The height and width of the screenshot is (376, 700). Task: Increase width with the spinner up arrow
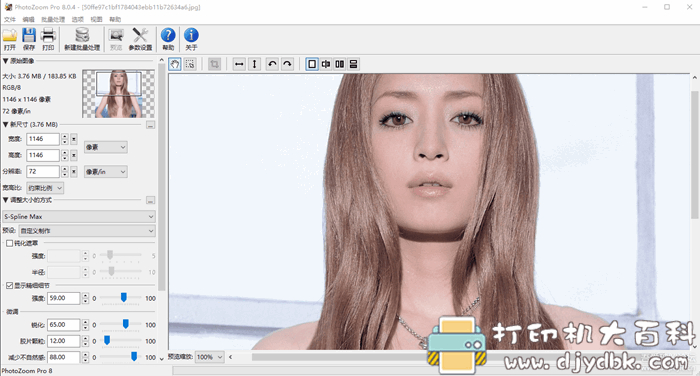point(65,136)
